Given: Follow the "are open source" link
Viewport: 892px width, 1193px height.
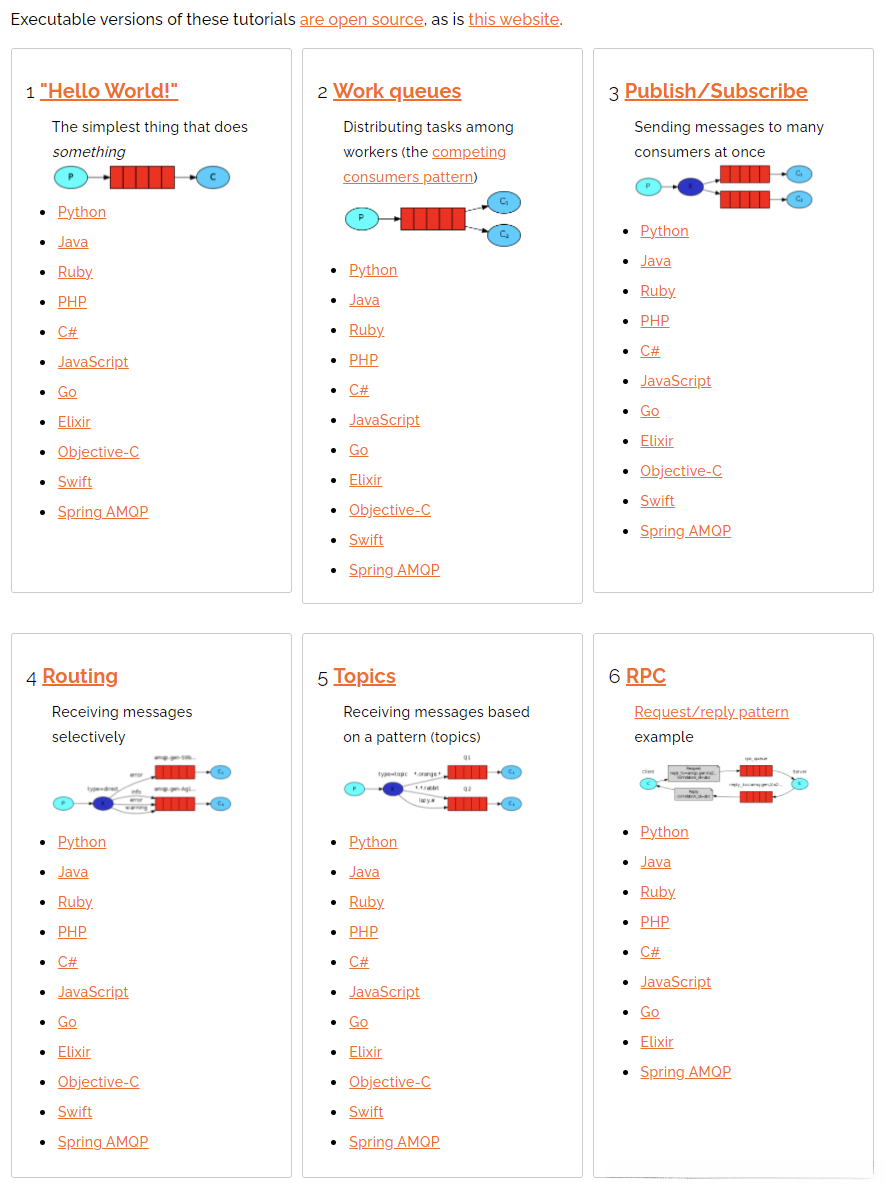Looking at the screenshot, I should pos(361,19).
